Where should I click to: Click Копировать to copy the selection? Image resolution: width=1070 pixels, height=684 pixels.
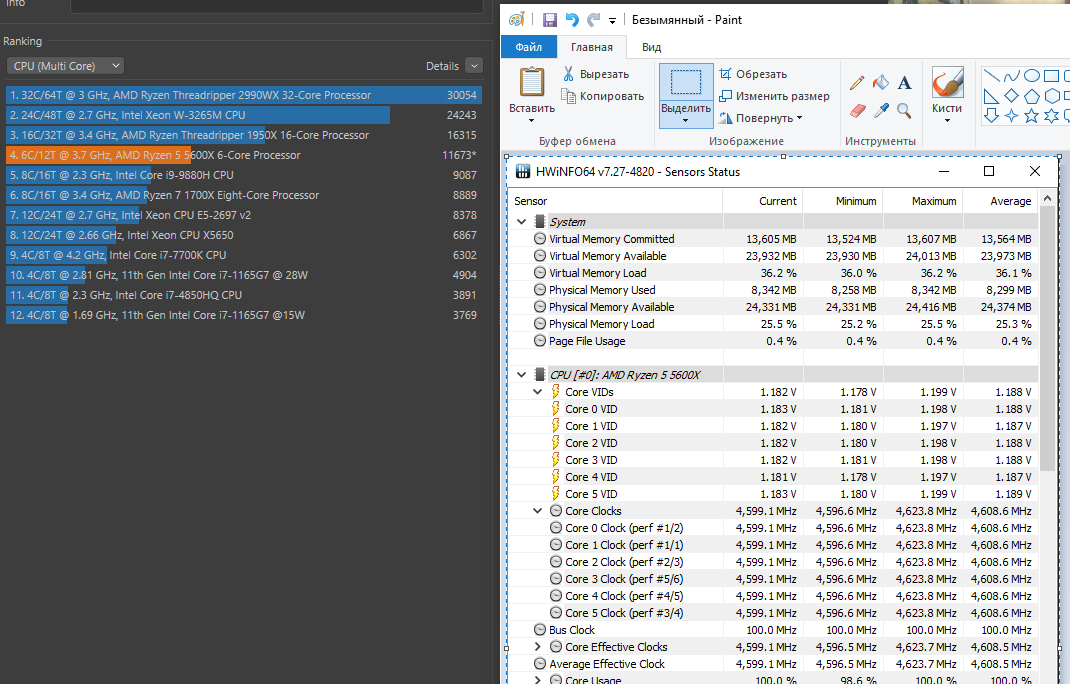point(603,96)
